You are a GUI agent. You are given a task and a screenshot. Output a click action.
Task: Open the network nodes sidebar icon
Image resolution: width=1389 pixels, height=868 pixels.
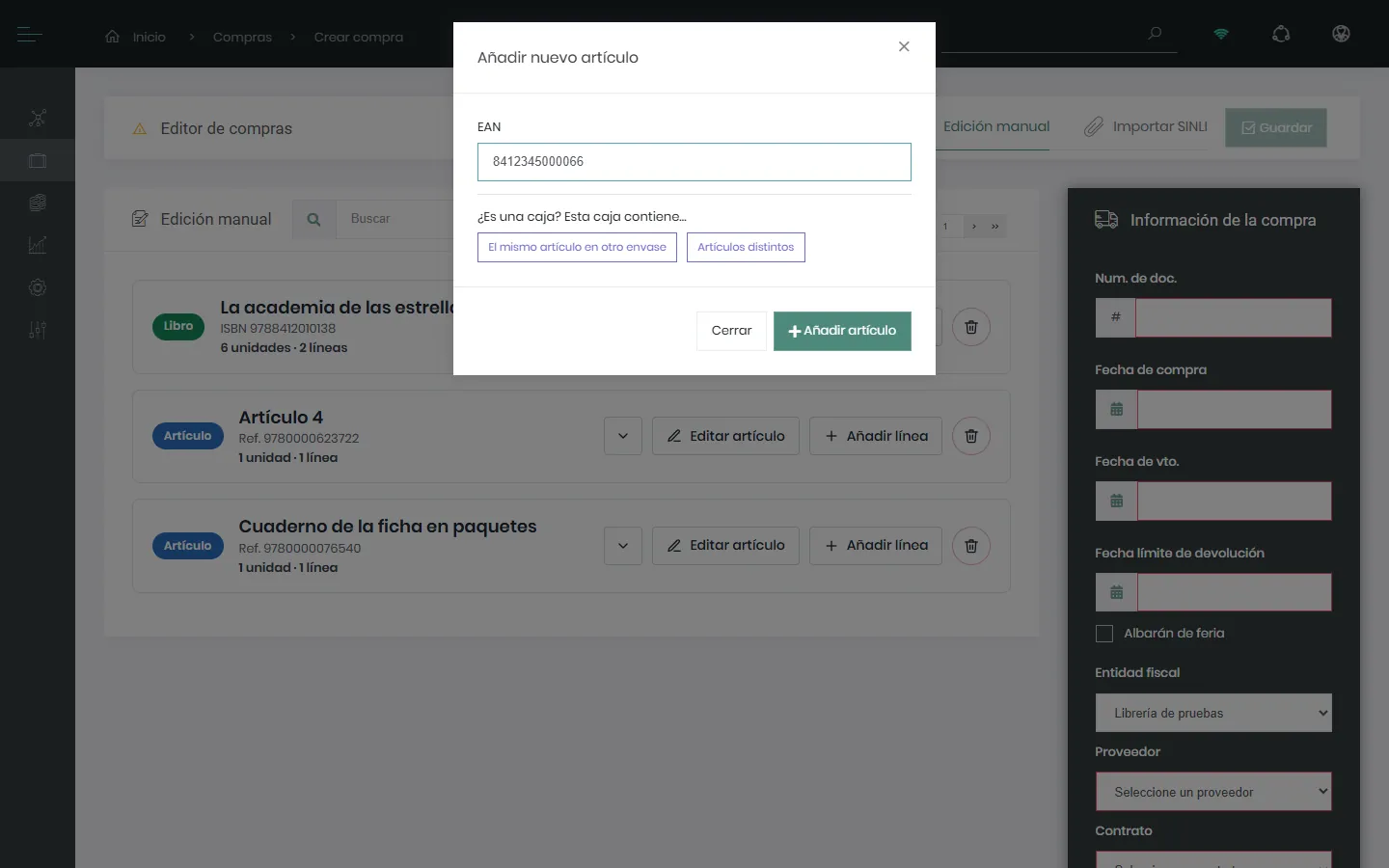(x=38, y=118)
